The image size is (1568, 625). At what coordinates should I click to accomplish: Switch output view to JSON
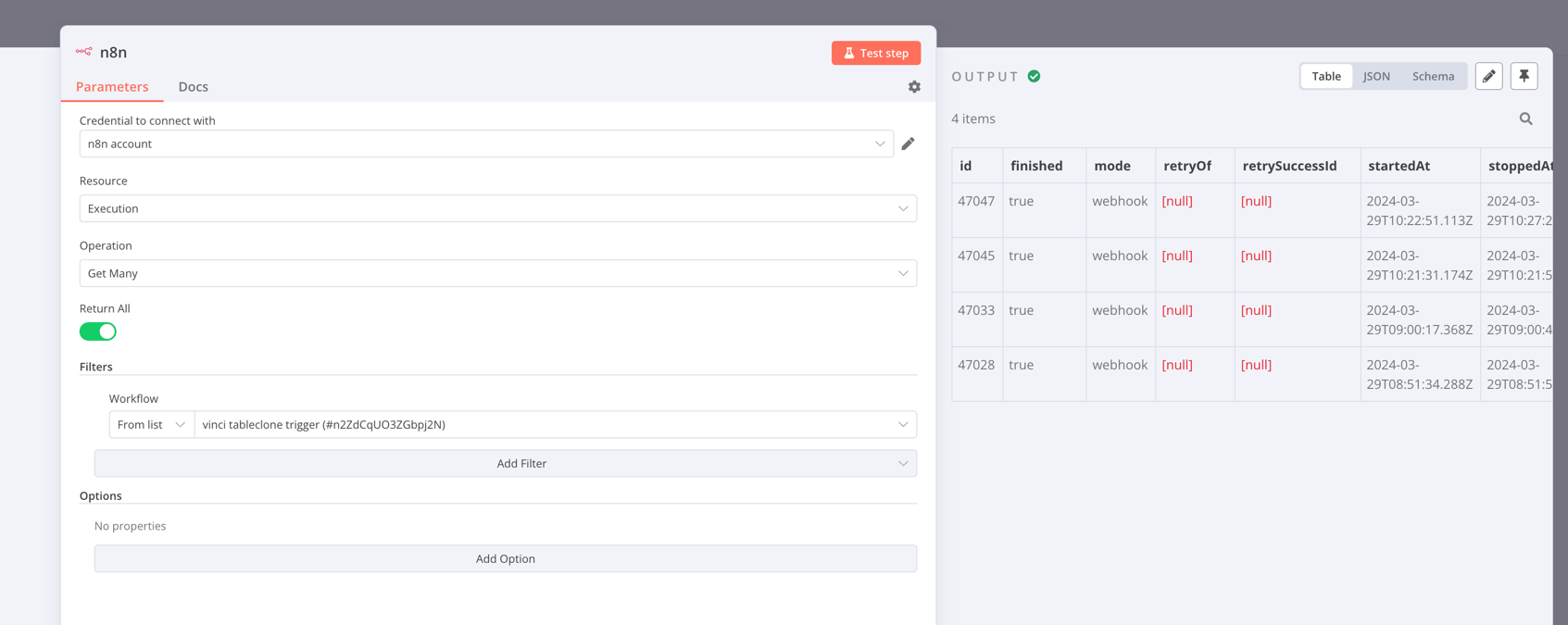click(x=1376, y=76)
